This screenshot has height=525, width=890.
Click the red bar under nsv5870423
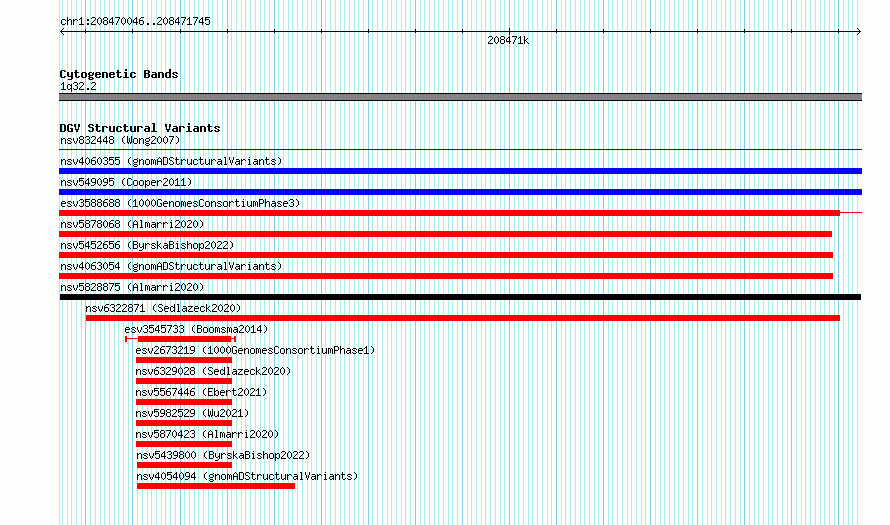tap(184, 444)
